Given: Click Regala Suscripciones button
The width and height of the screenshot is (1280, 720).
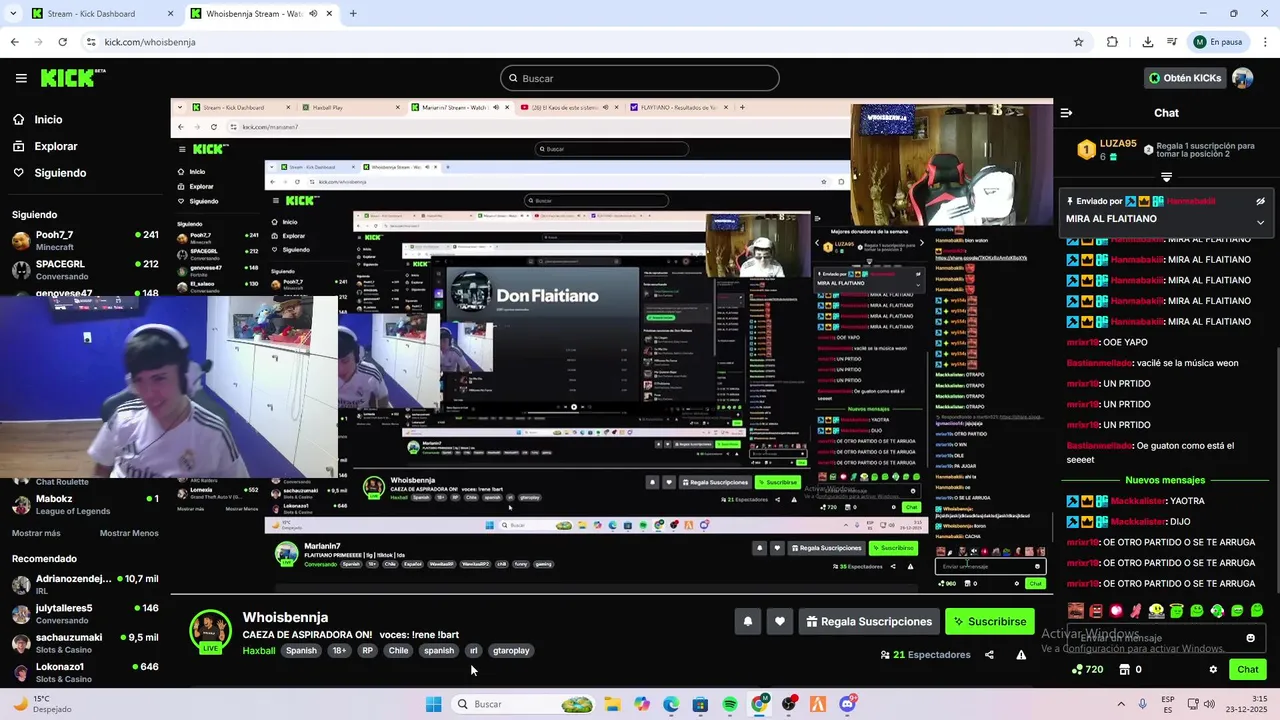Looking at the screenshot, I should point(869,621).
